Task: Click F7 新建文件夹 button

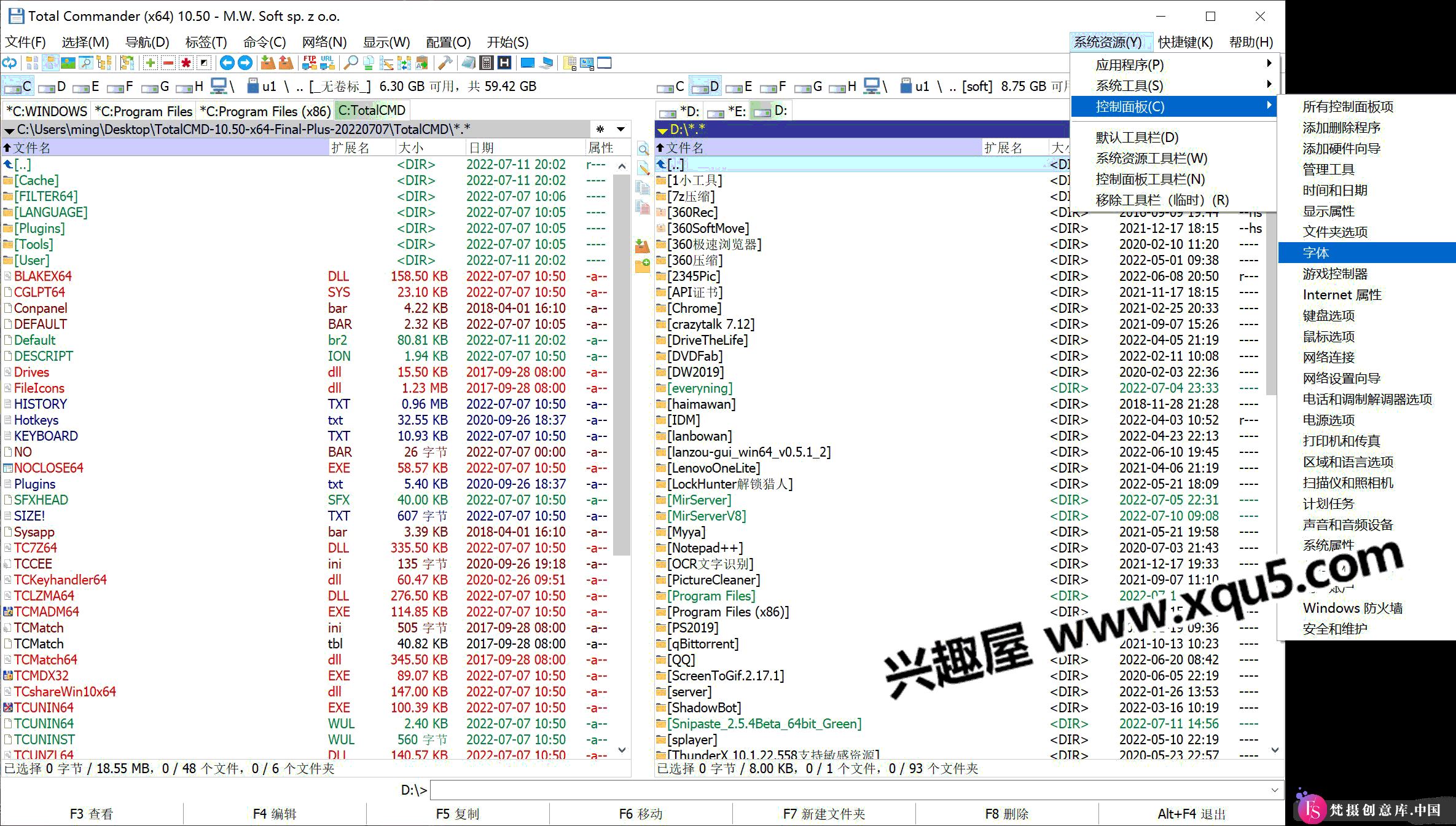Action: (824, 814)
